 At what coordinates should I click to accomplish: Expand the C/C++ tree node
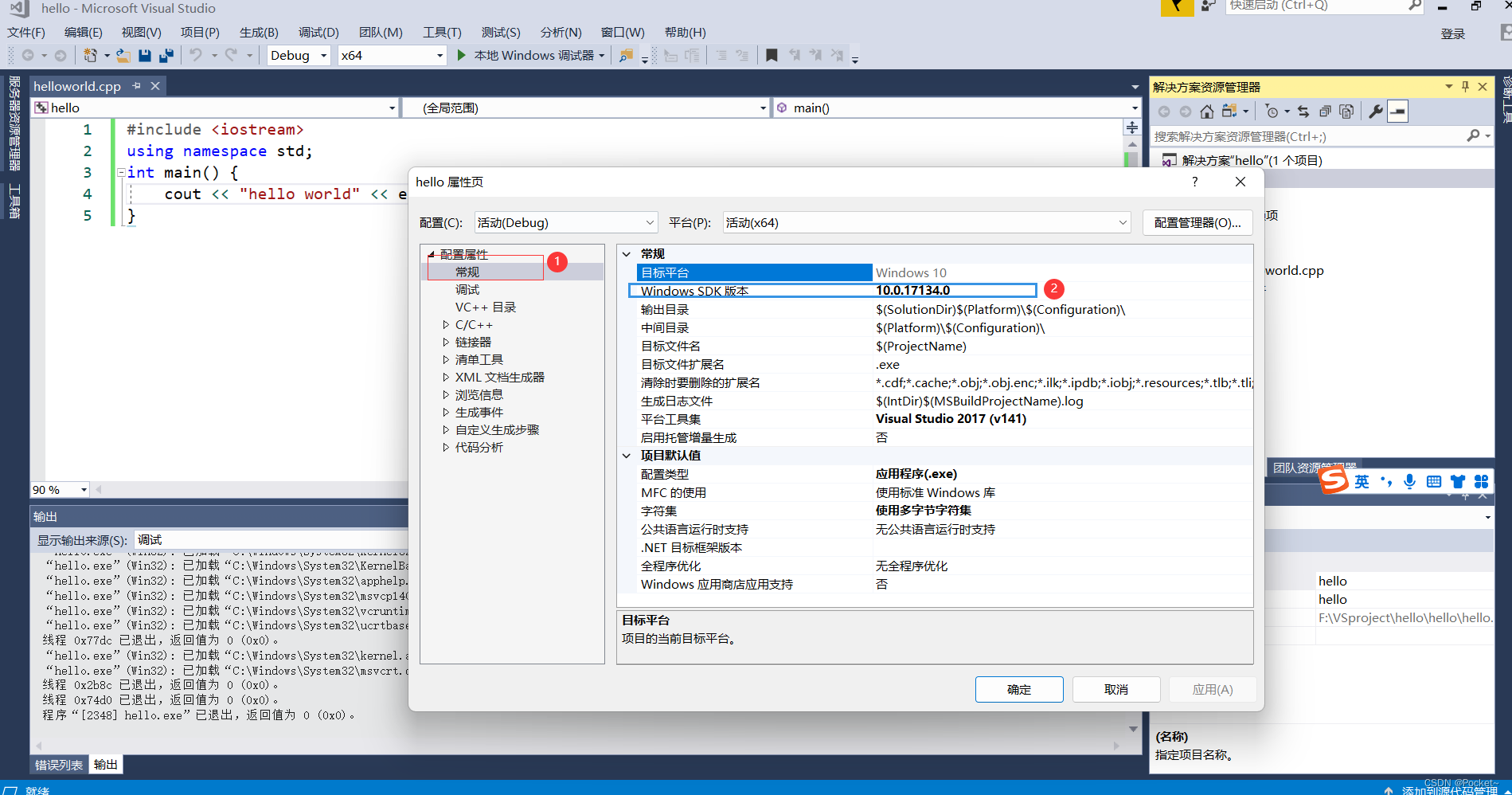pos(446,324)
